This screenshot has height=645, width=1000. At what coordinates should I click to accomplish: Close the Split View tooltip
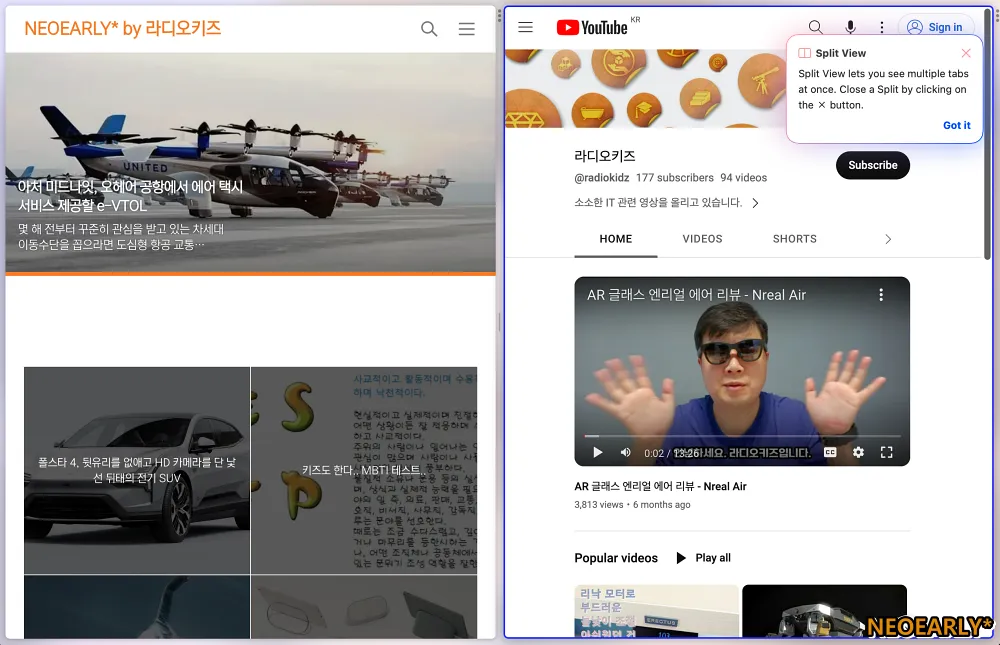tap(966, 53)
